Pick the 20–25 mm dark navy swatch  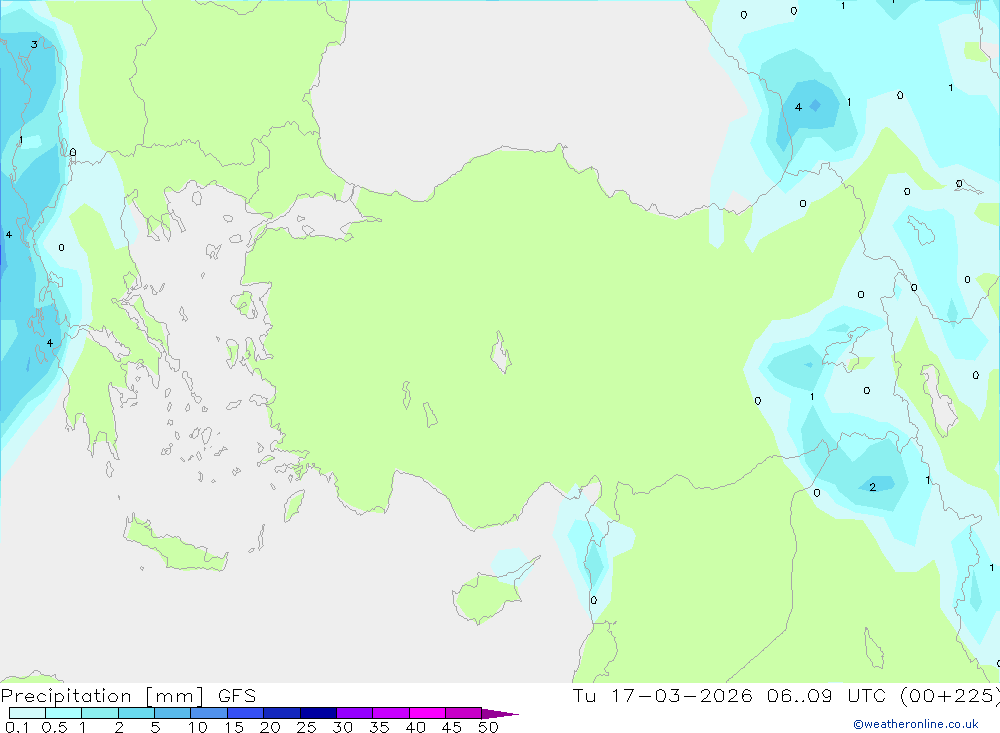[x=281, y=713]
